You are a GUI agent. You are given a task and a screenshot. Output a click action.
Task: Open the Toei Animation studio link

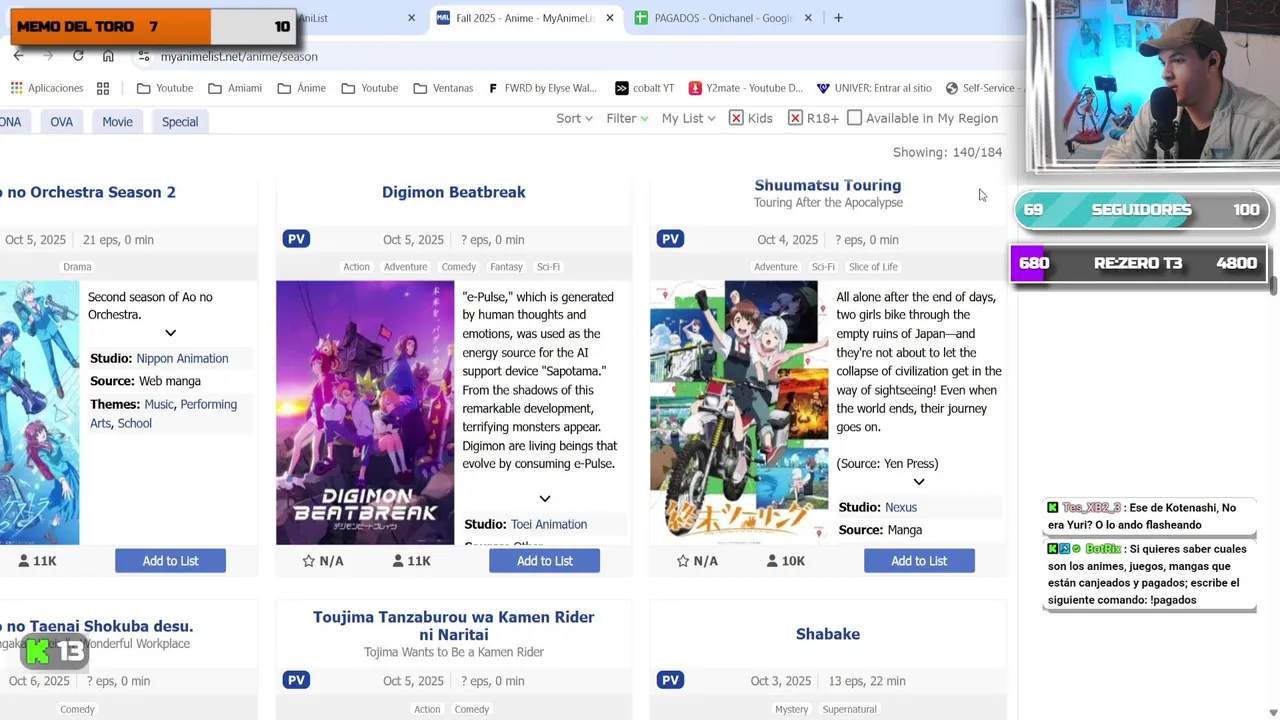click(549, 524)
